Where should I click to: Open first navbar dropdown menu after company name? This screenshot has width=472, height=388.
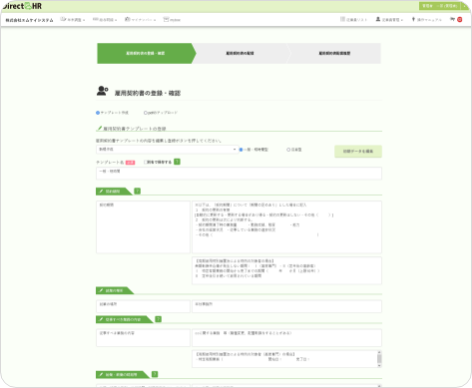point(72,20)
